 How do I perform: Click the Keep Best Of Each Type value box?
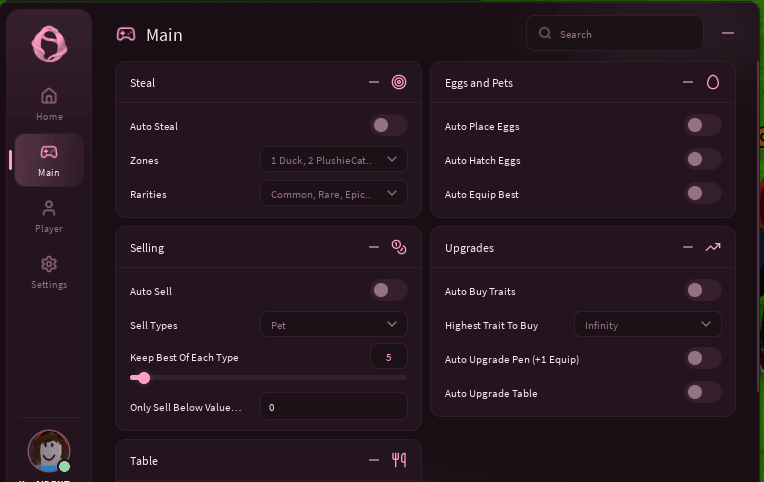(389, 357)
